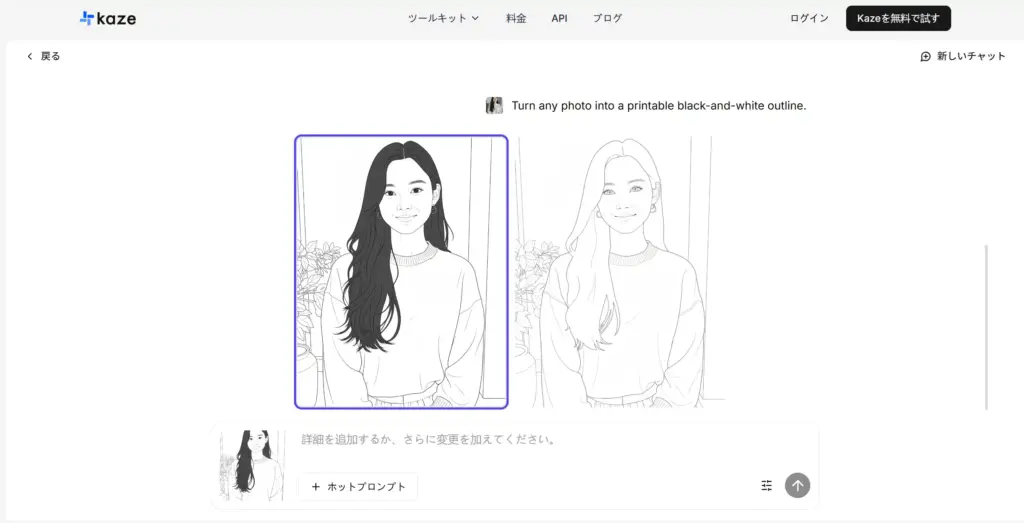This screenshot has width=1024, height=523.
Task: Open the settings sliders icon
Action: point(767,486)
